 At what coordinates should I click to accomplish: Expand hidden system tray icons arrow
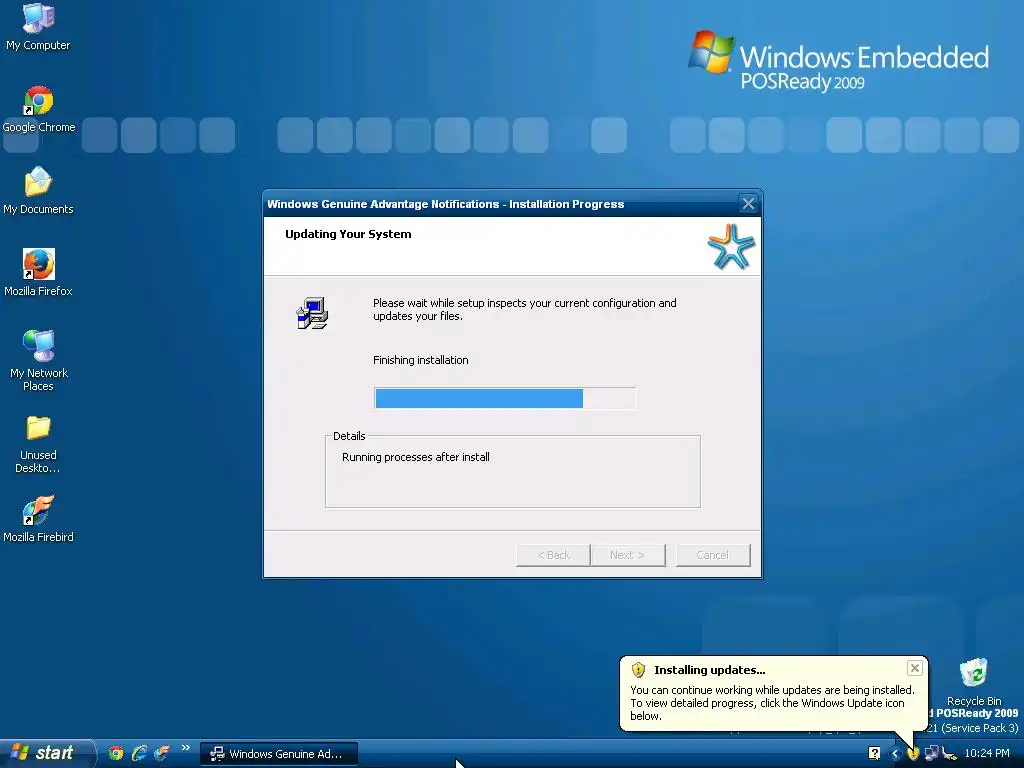[x=895, y=754]
